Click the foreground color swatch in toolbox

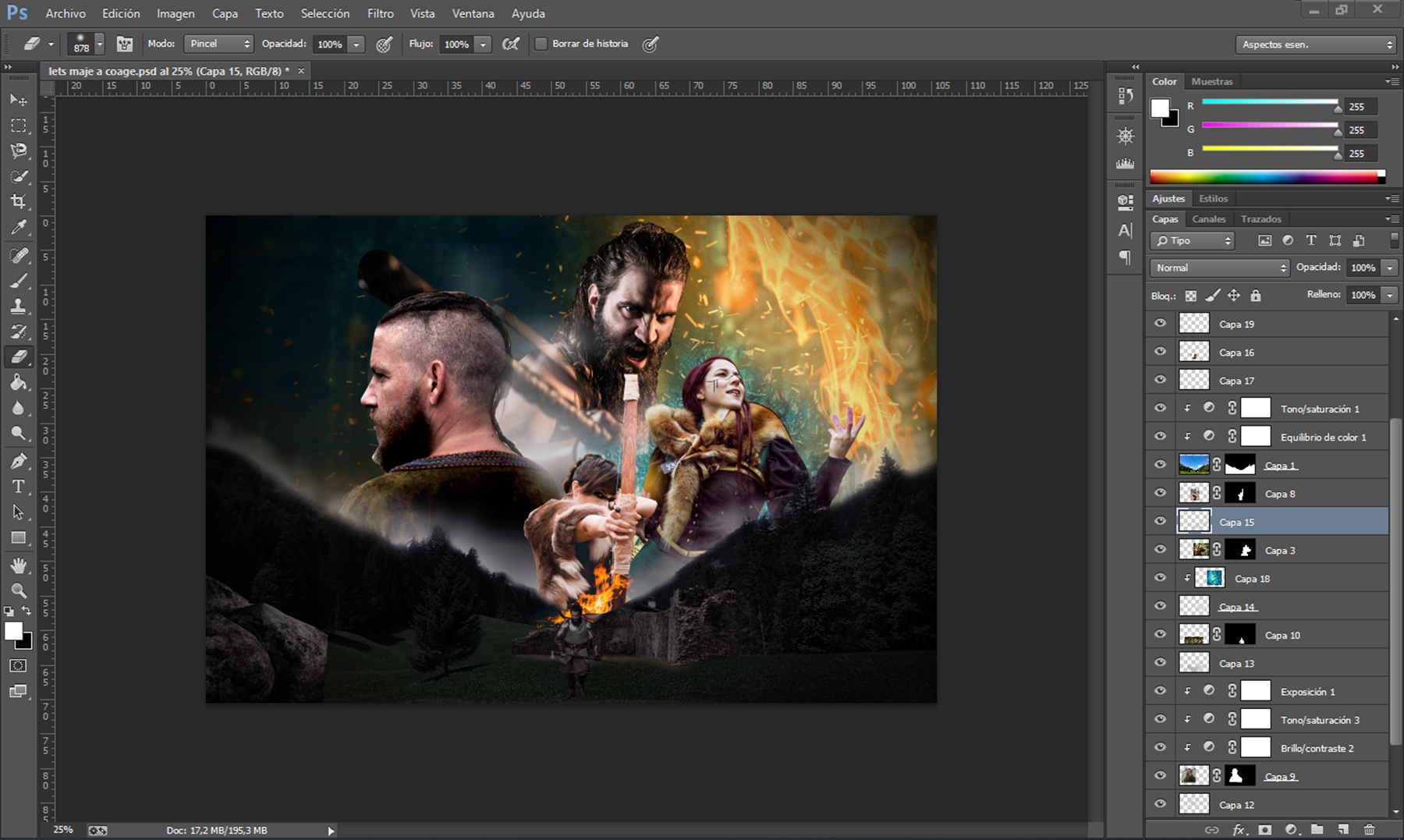click(13, 632)
